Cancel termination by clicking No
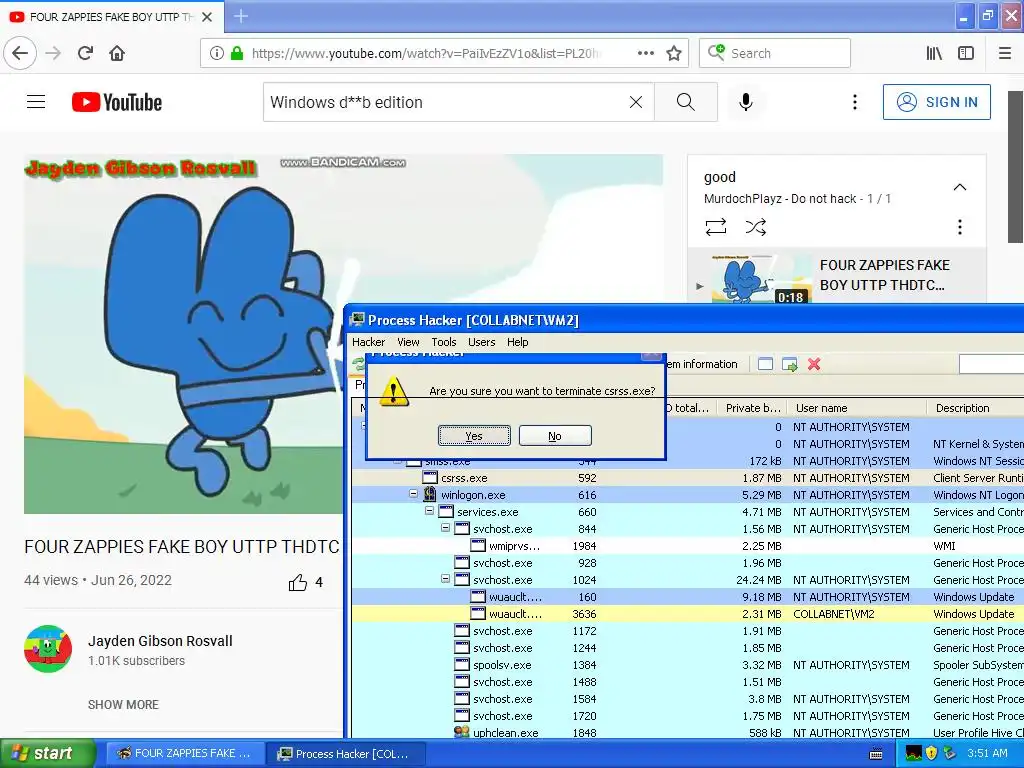 (x=555, y=436)
